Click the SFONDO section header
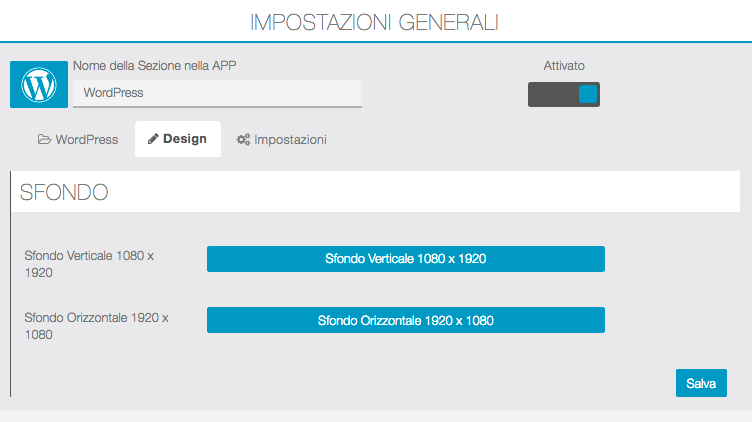 pyautogui.click(x=64, y=192)
